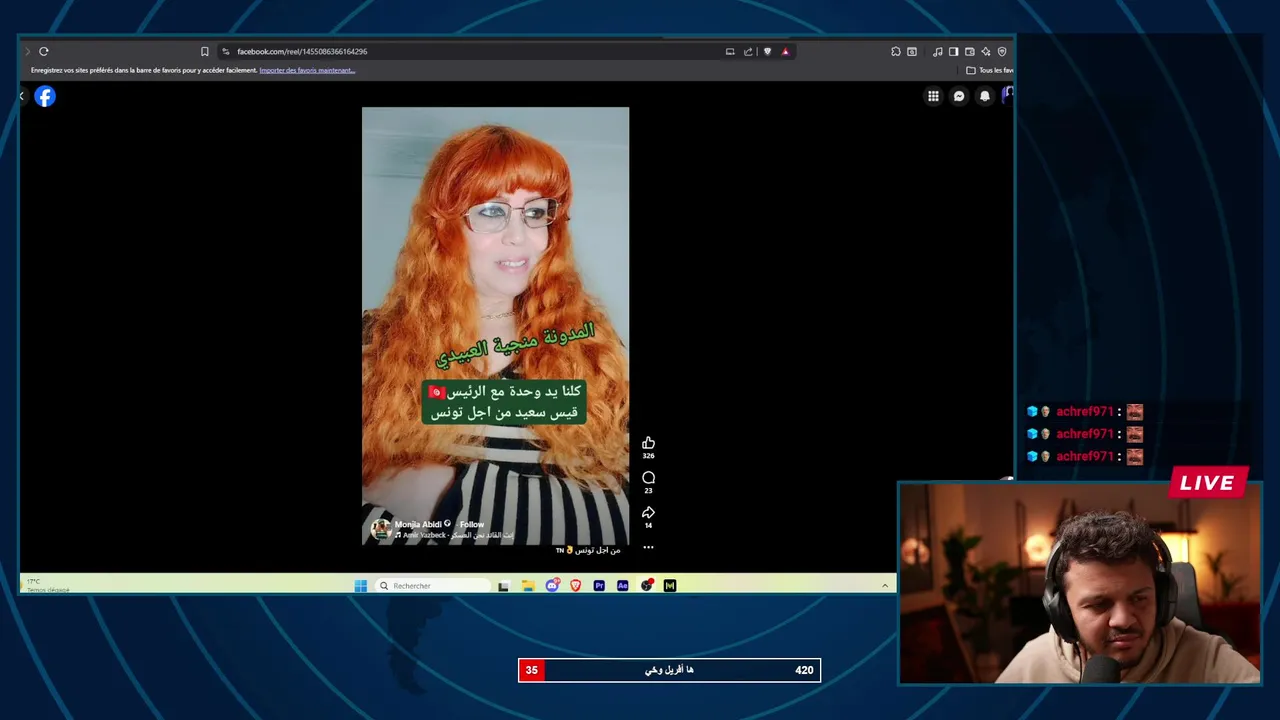Open Leo AI sparkle icon

(985, 51)
